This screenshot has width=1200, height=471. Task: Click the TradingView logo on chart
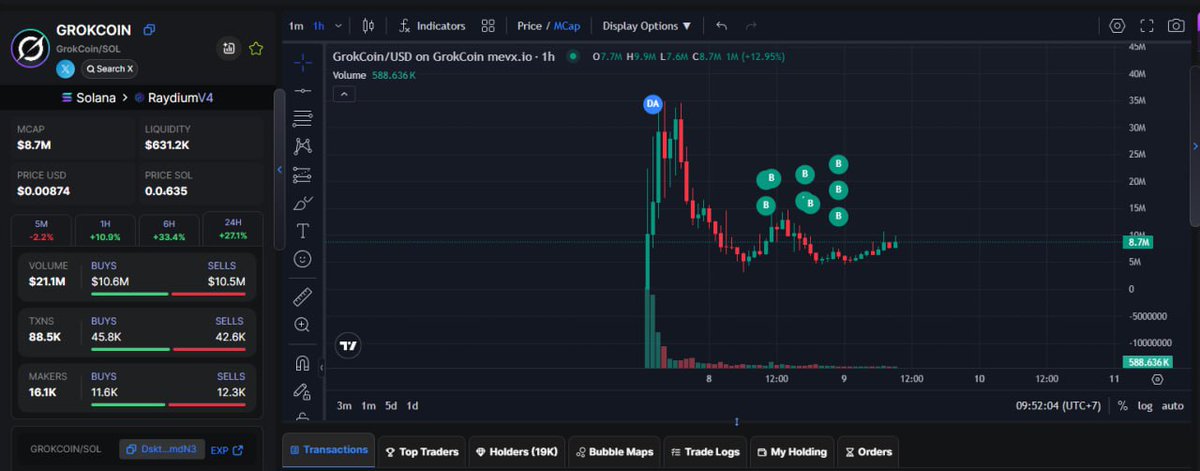348,346
